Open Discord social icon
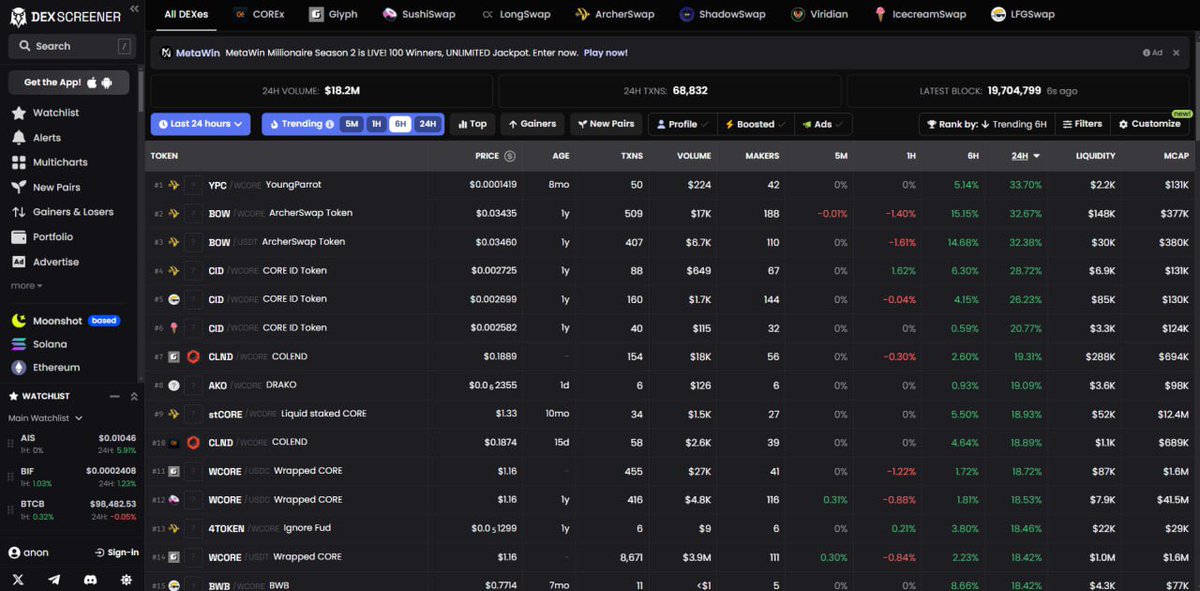This screenshot has height=591, width=1200. click(90, 579)
